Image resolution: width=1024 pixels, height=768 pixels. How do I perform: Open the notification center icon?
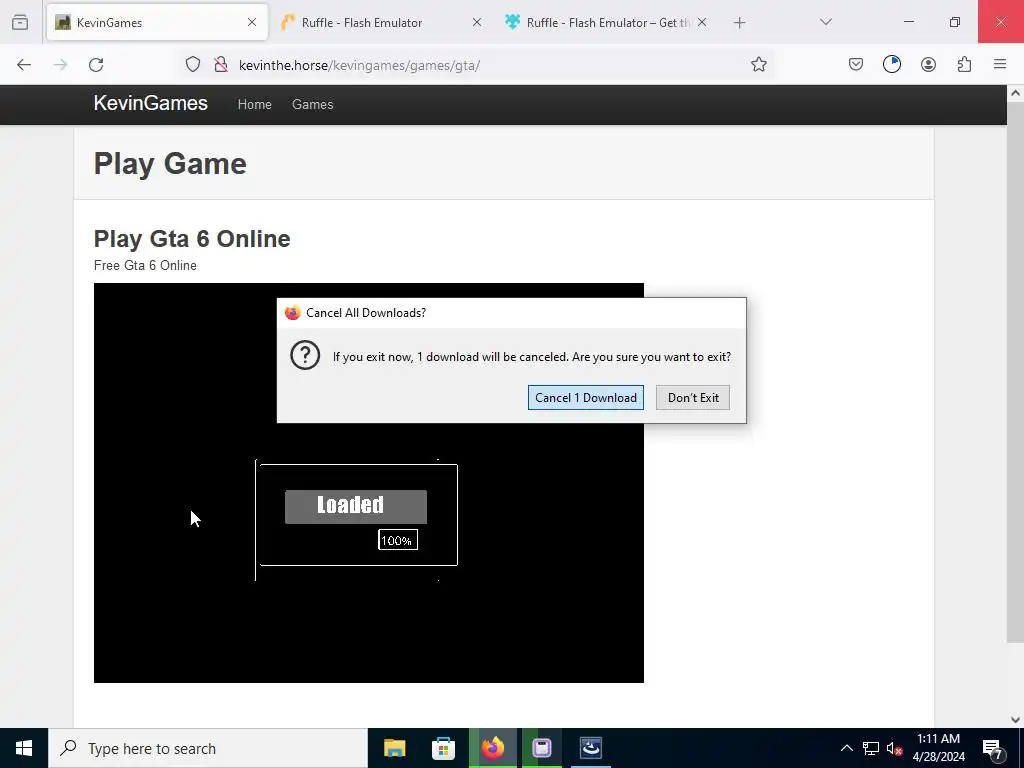[993, 749]
